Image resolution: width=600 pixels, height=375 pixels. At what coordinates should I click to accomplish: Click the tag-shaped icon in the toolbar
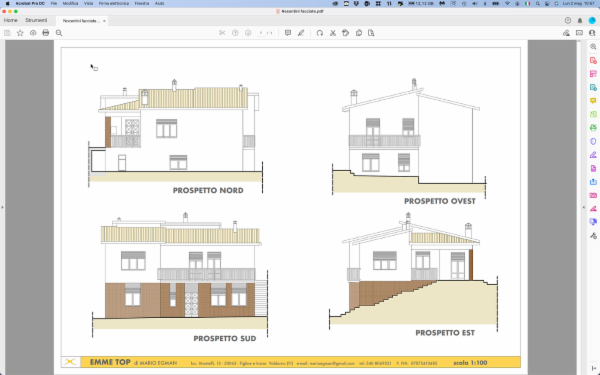click(x=346, y=33)
